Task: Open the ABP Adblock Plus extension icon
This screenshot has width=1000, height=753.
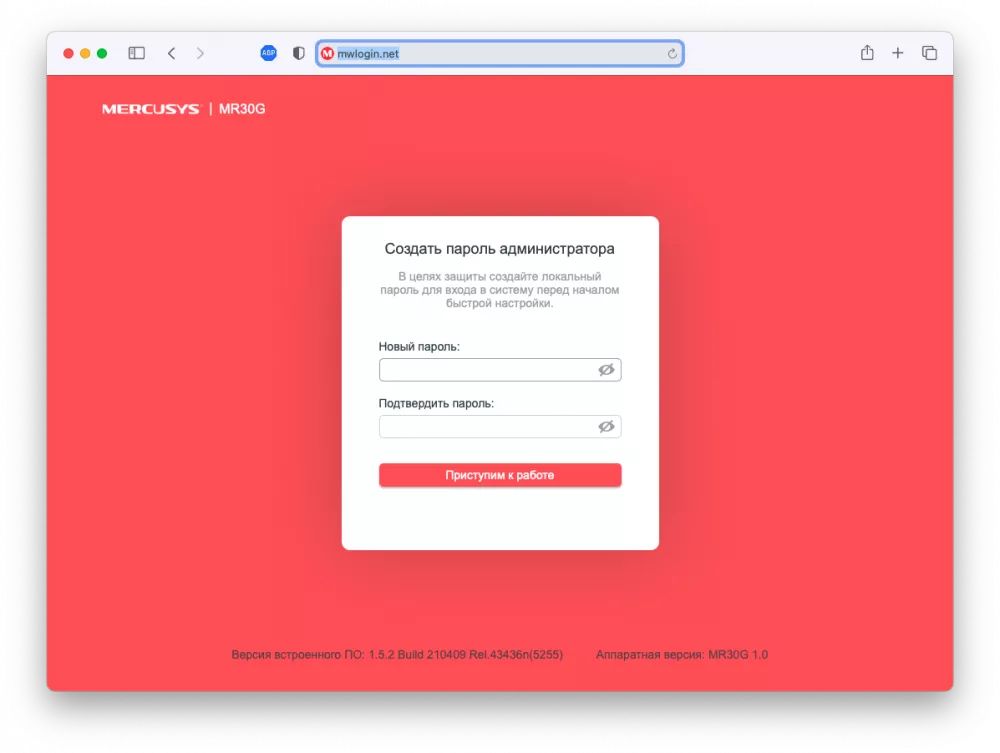Action: pos(268,53)
